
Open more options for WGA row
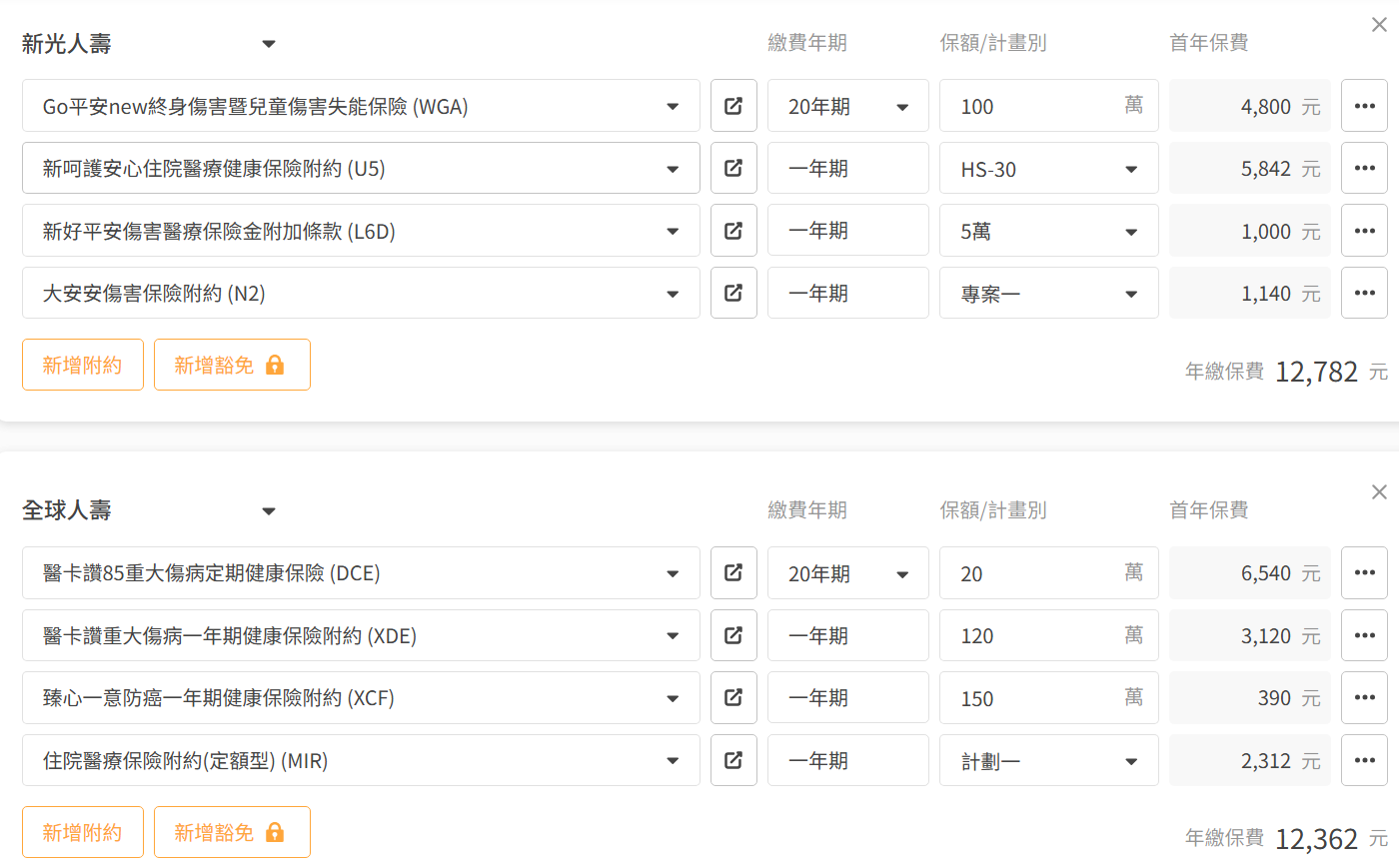[1364, 106]
